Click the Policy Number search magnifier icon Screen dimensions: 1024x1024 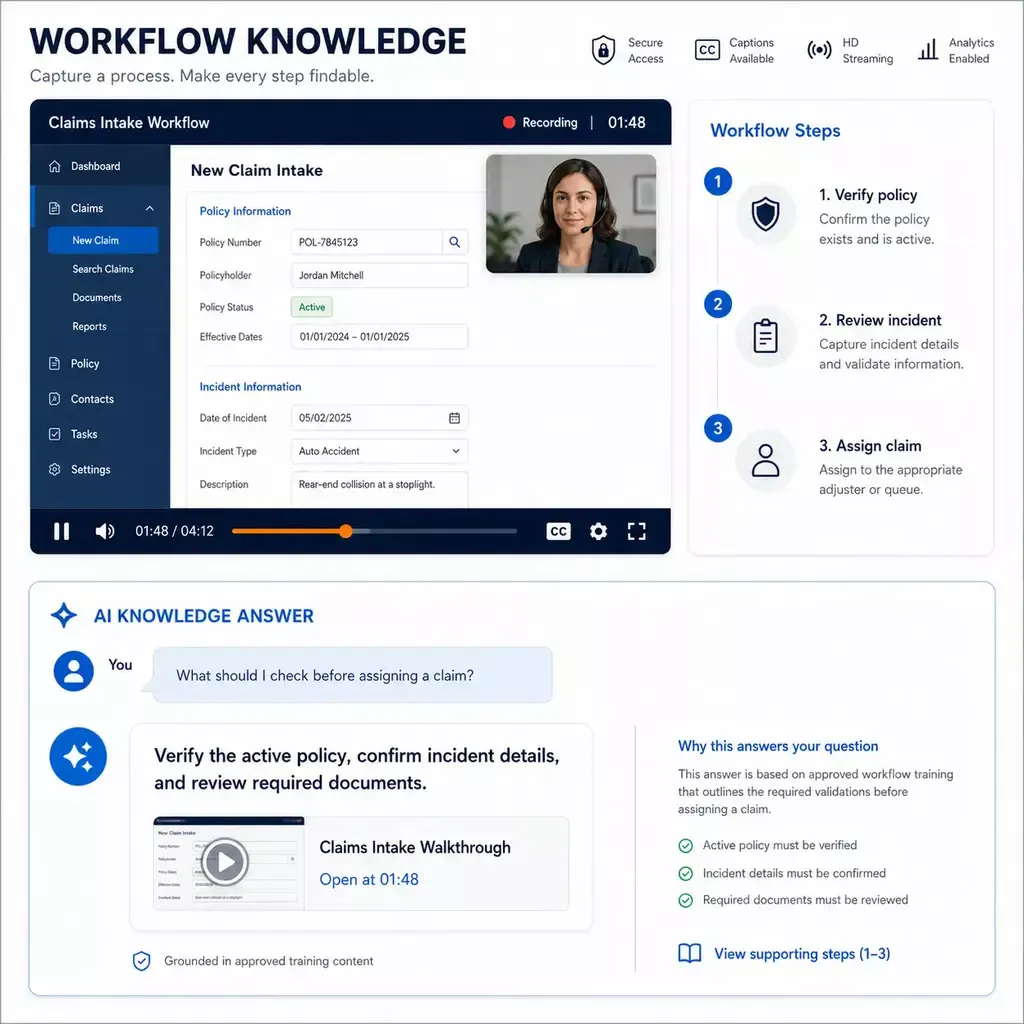[455, 242]
